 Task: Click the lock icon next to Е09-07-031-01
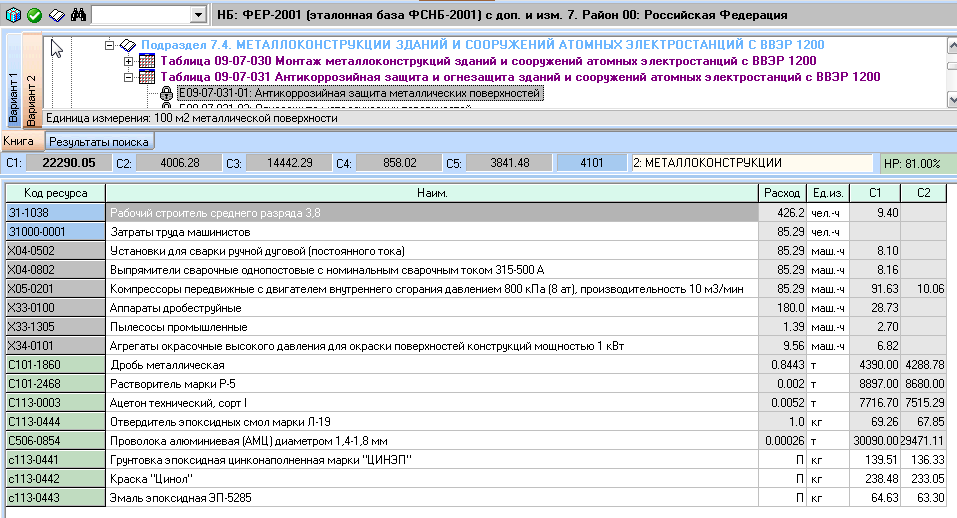(x=166, y=93)
